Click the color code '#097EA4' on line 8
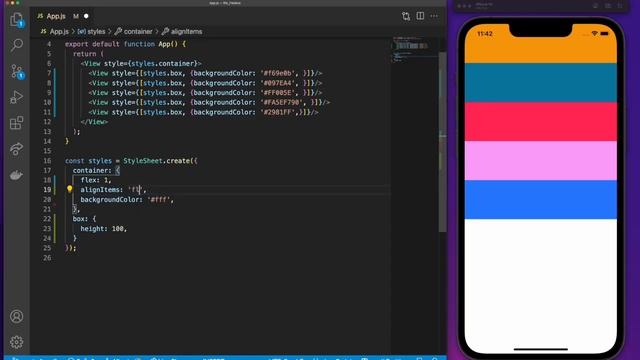This screenshot has width=640, height=360. tap(279, 83)
